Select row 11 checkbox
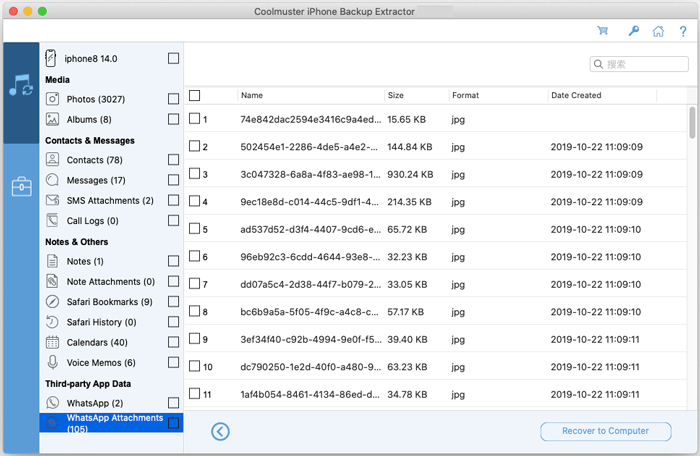Viewport: 700px width, 456px height. point(195,393)
